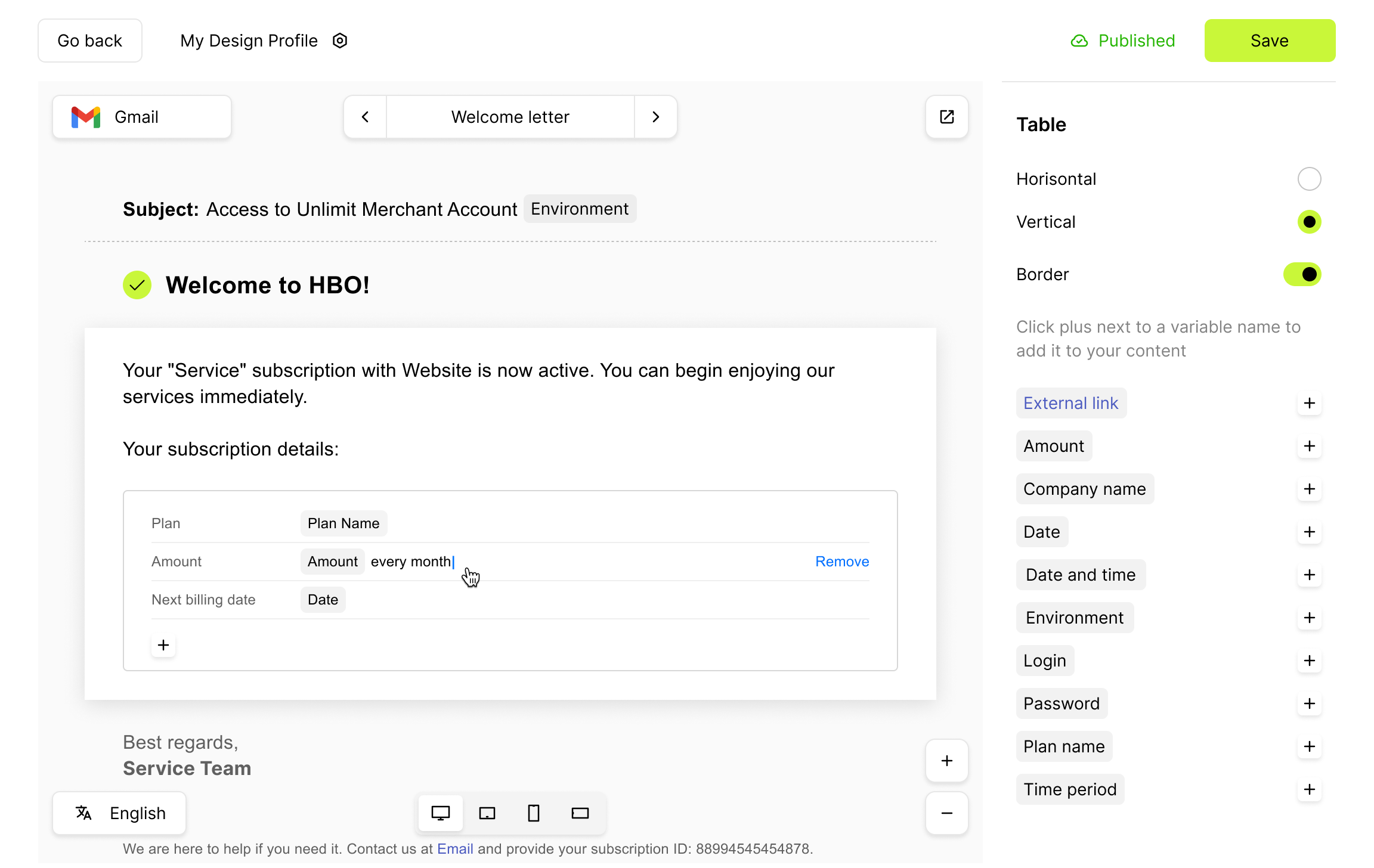Image resolution: width=1374 pixels, height=868 pixels.
Task: Zoom in with the plus button
Action: pos(946,761)
